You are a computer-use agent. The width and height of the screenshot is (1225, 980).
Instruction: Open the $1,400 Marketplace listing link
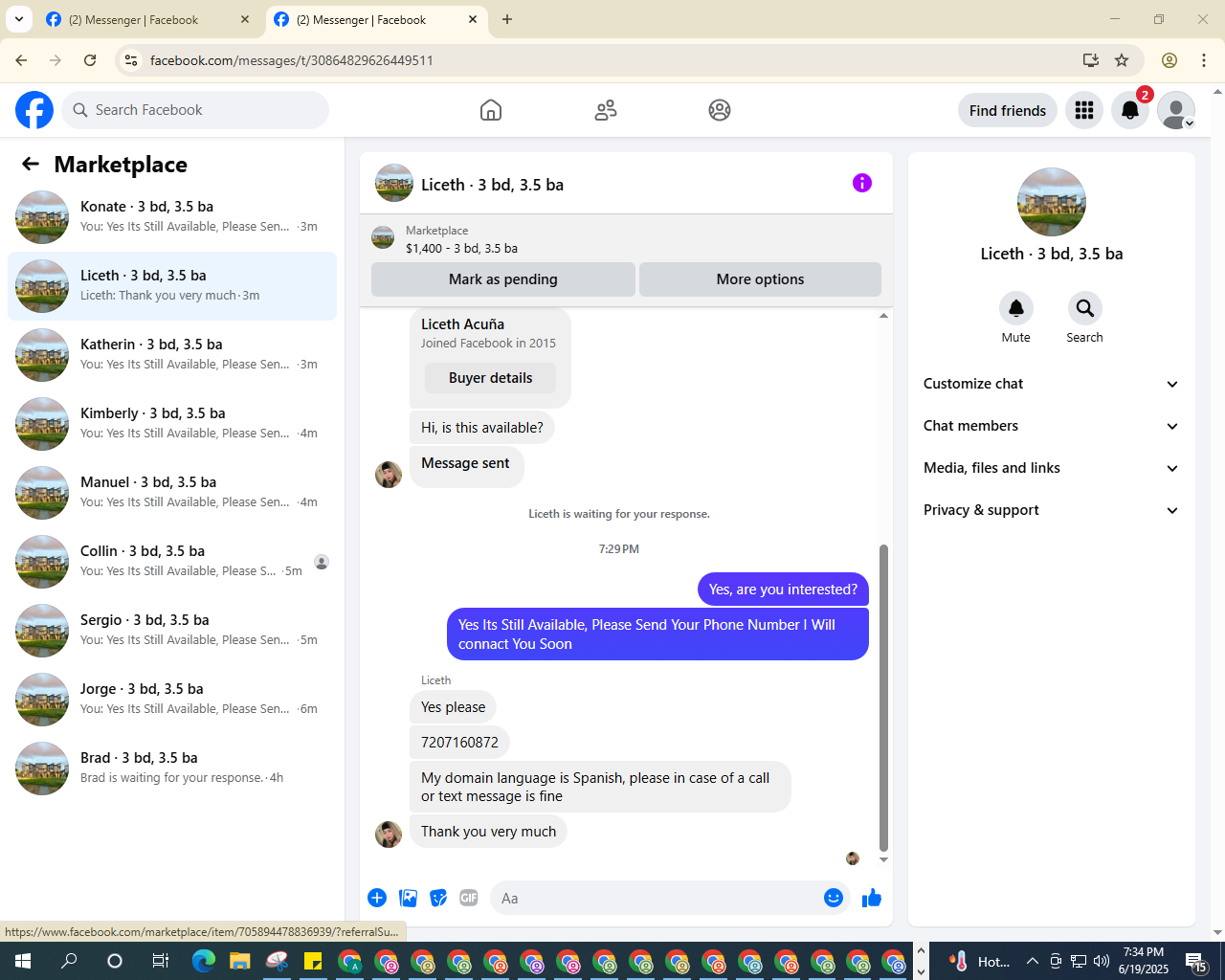tap(461, 248)
